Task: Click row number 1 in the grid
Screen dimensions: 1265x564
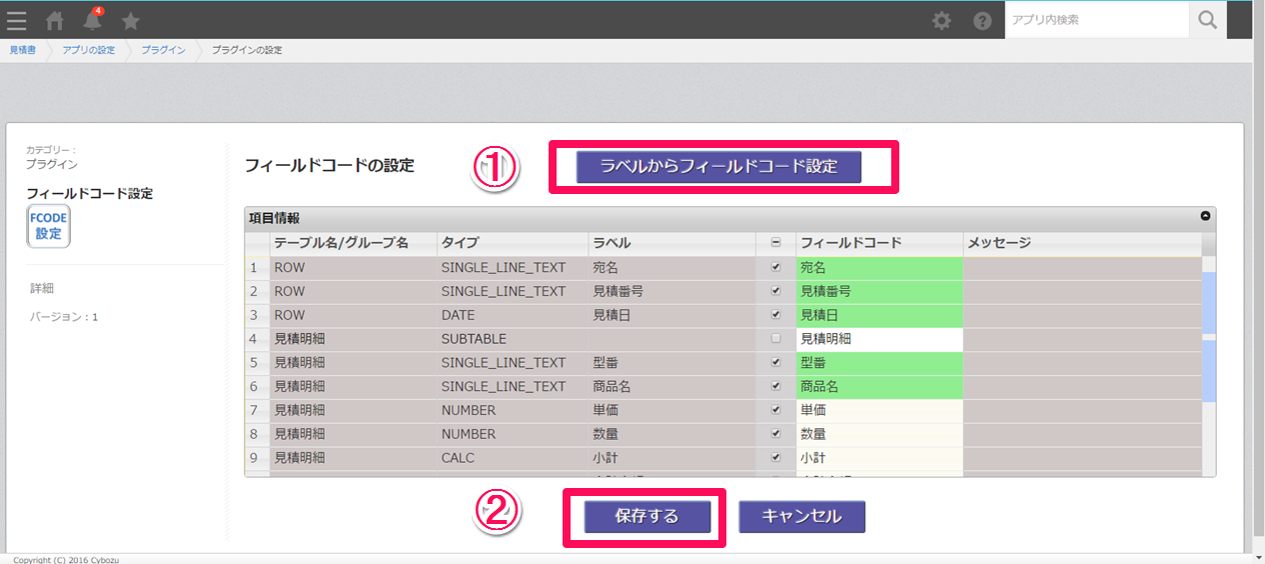Action: click(257, 268)
